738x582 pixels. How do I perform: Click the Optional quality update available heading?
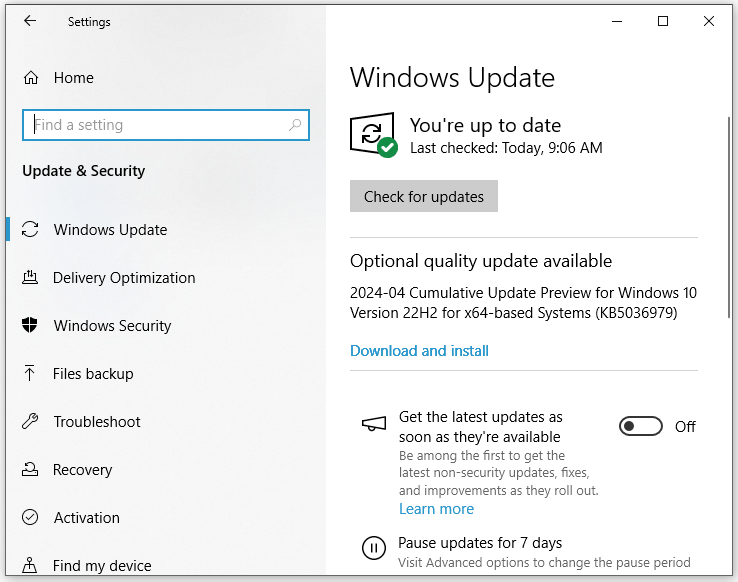(x=481, y=261)
